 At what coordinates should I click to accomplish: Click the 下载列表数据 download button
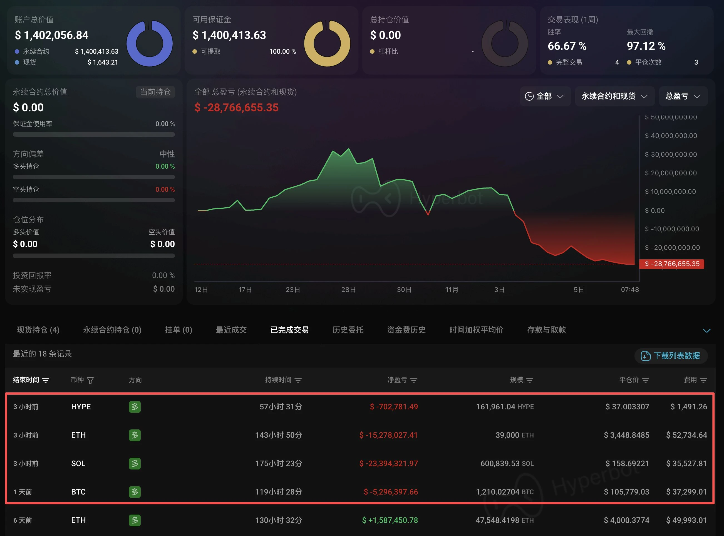coord(672,355)
